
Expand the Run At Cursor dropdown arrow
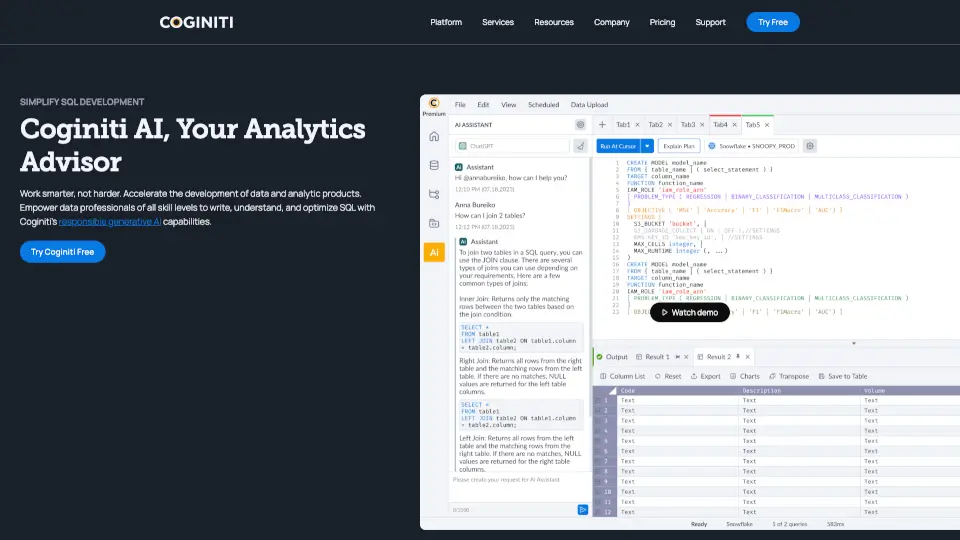pos(647,146)
